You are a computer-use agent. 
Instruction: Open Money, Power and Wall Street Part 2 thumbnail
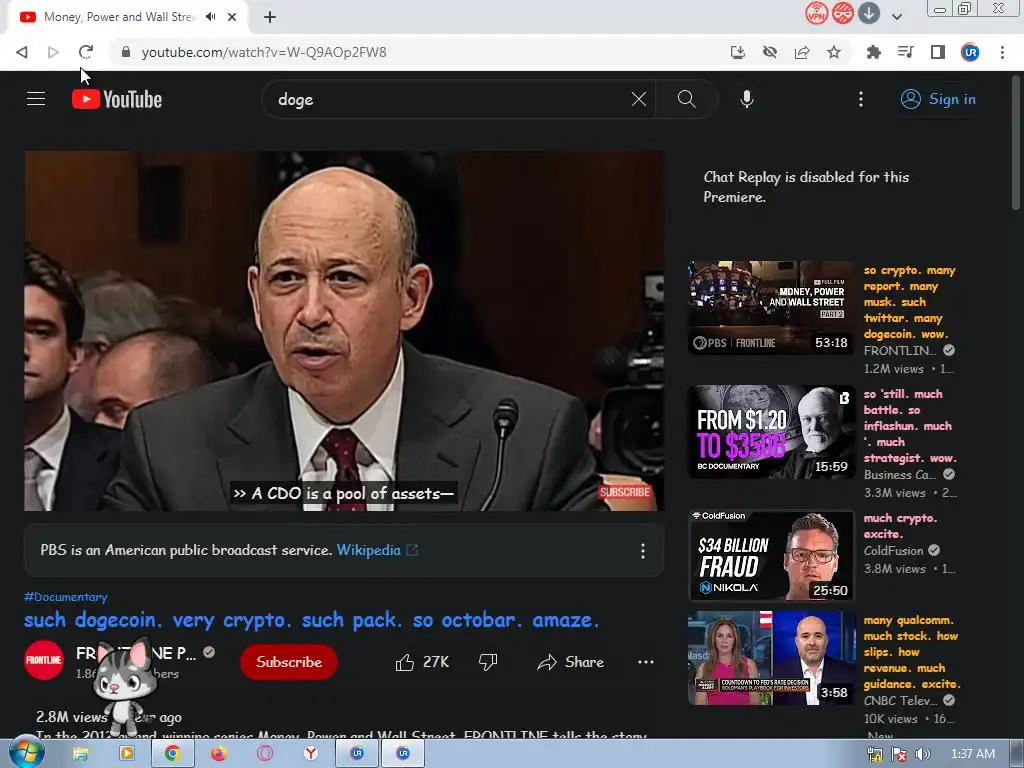(x=771, y=308)
